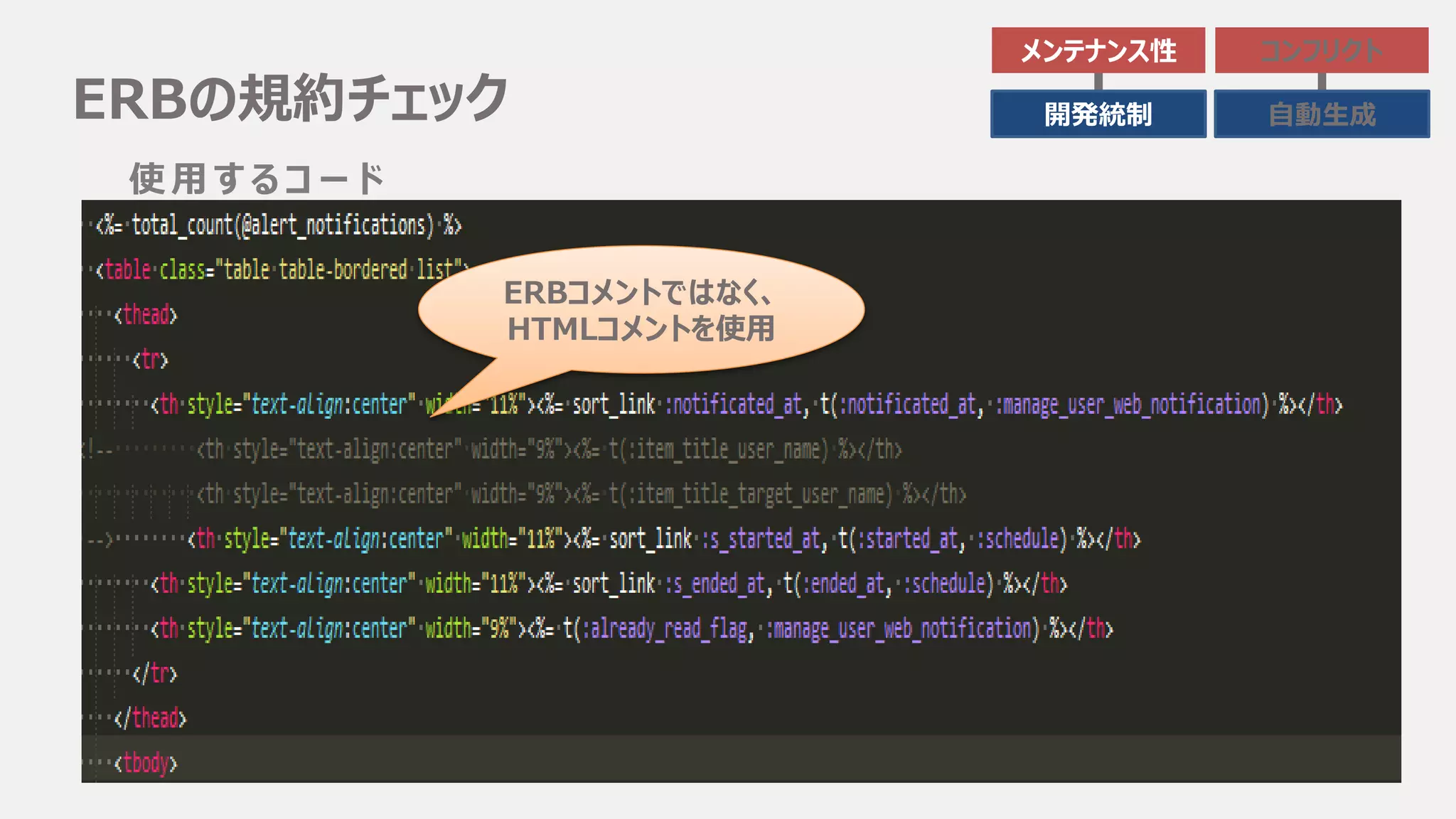Click the closing </thead> tag line
This screenshot has height=819, width=1456.
(150, 718)
